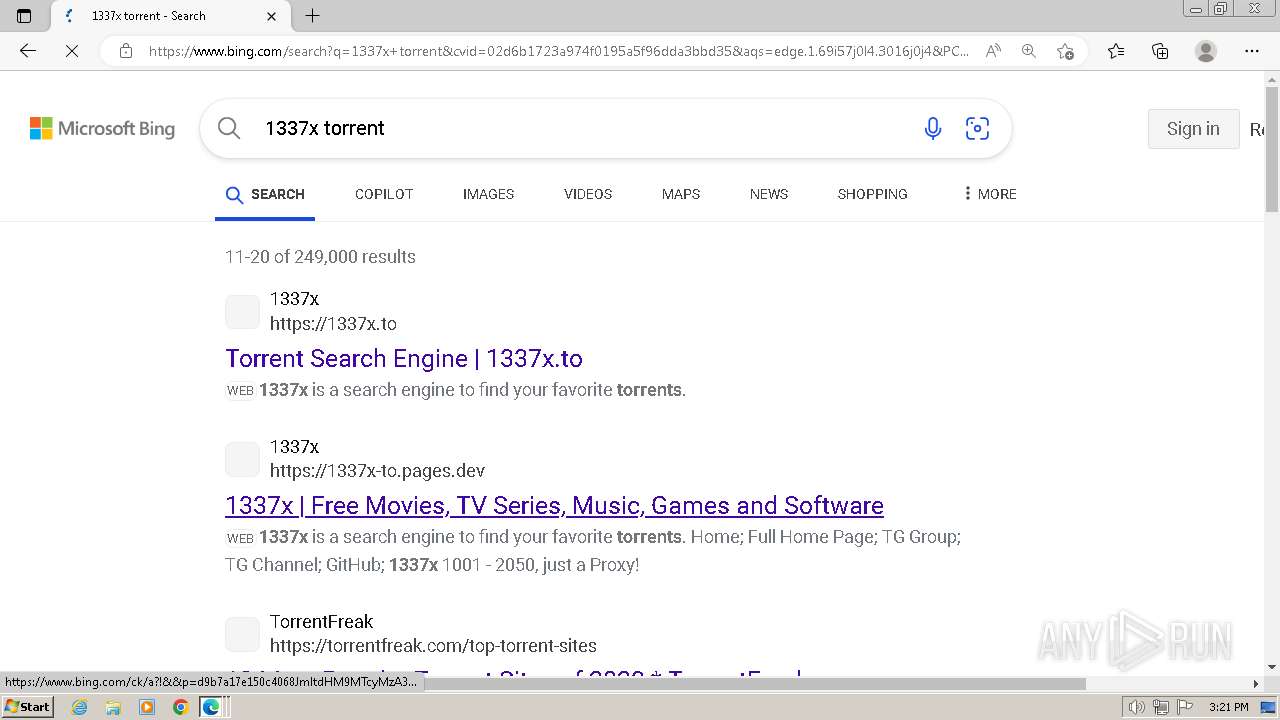Open the Windows Start menu
The width and height of the screenshot is (1280, 720).
(27, 707)
